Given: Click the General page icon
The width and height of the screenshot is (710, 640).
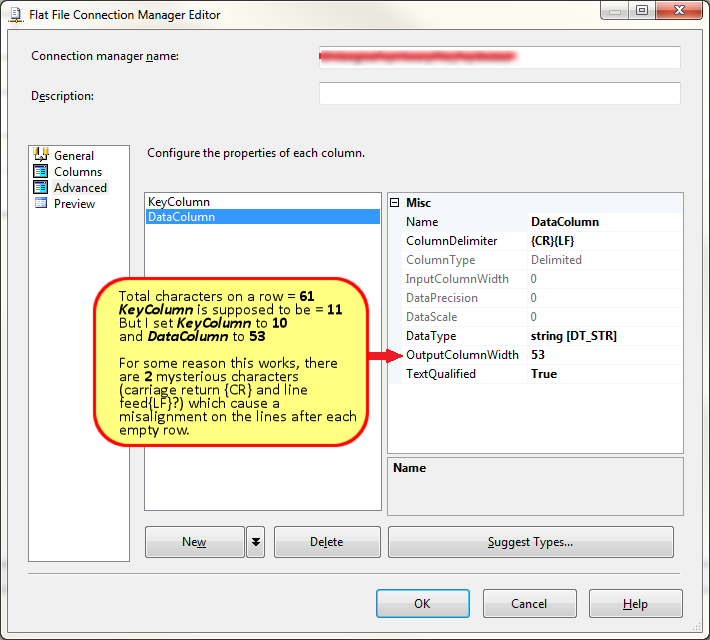Looking at the screenshot, I should tap(41, 155).
